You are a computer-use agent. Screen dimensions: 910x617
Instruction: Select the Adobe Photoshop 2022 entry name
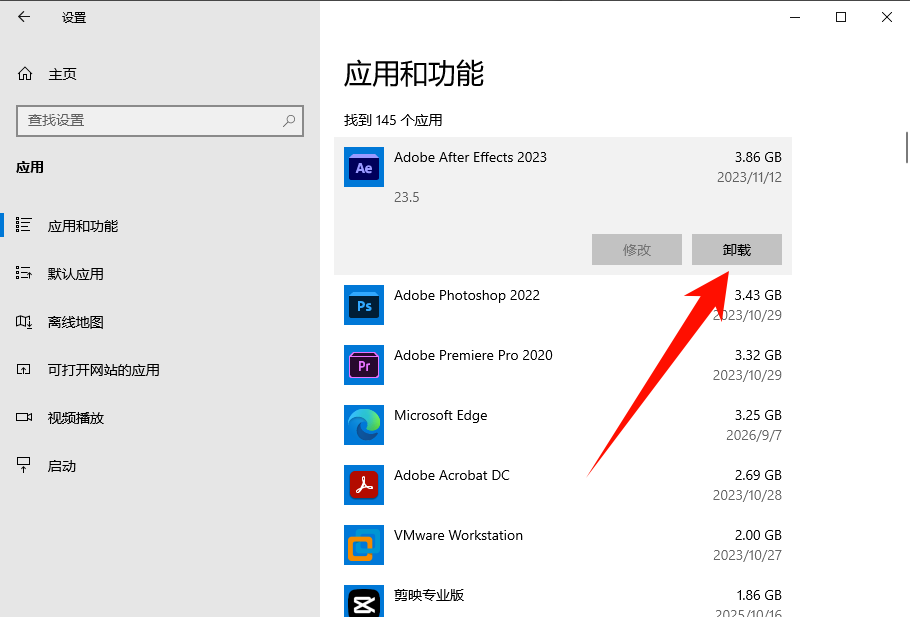tap(467, 295)
